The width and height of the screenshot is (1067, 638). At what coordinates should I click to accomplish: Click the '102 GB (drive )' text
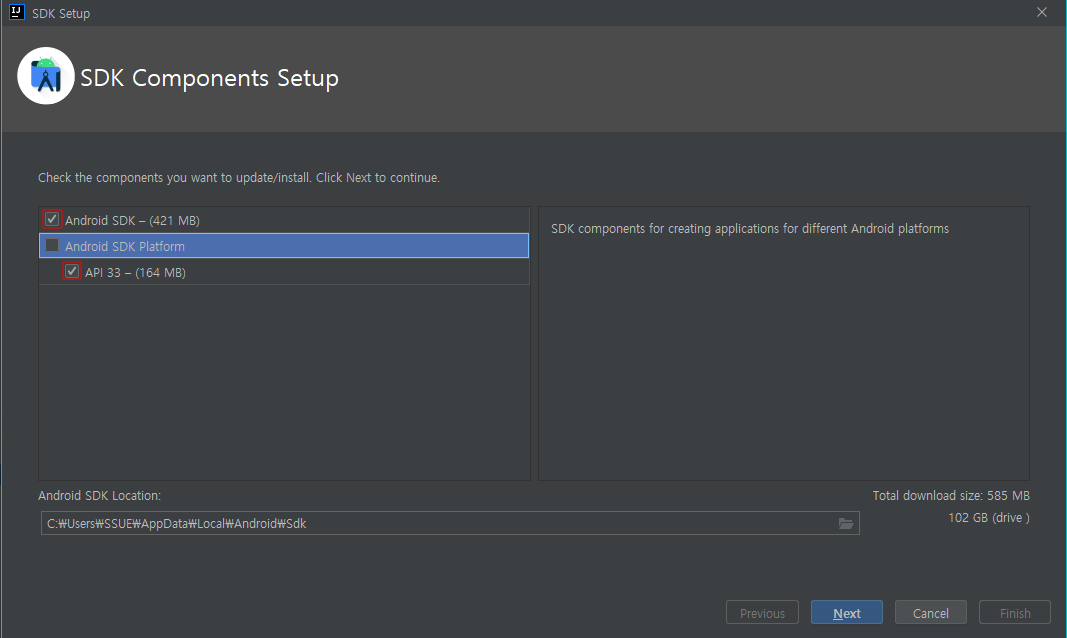coord(989,518)
